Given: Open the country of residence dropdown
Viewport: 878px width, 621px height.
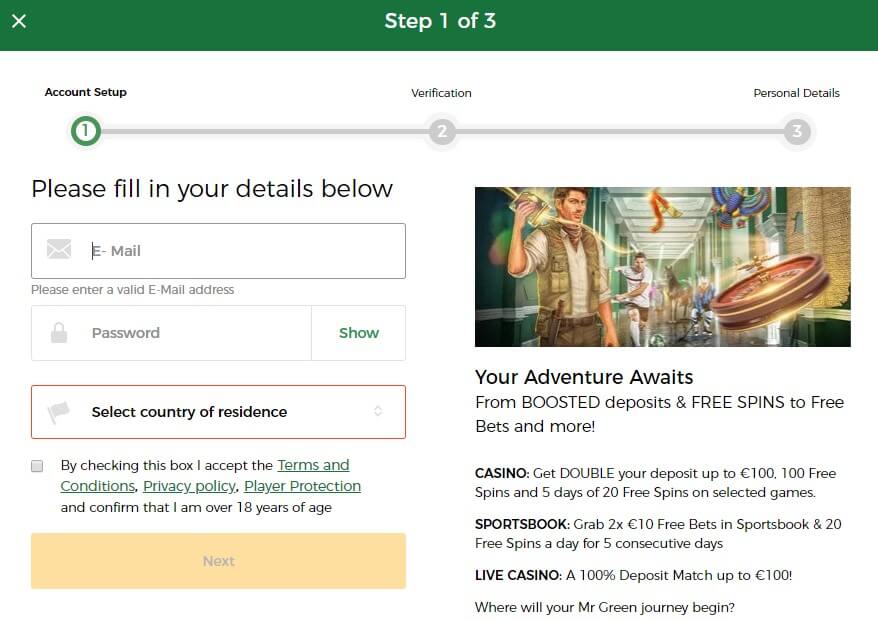Looking at the screenshot, I should [218, 412].
